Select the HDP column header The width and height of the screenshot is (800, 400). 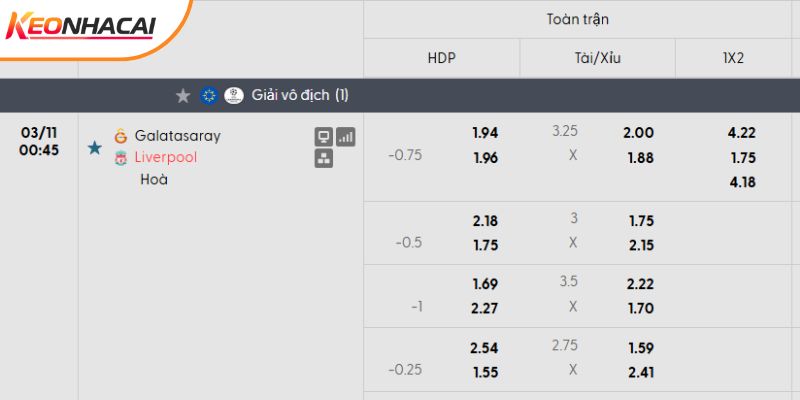[x=441, y=58]
